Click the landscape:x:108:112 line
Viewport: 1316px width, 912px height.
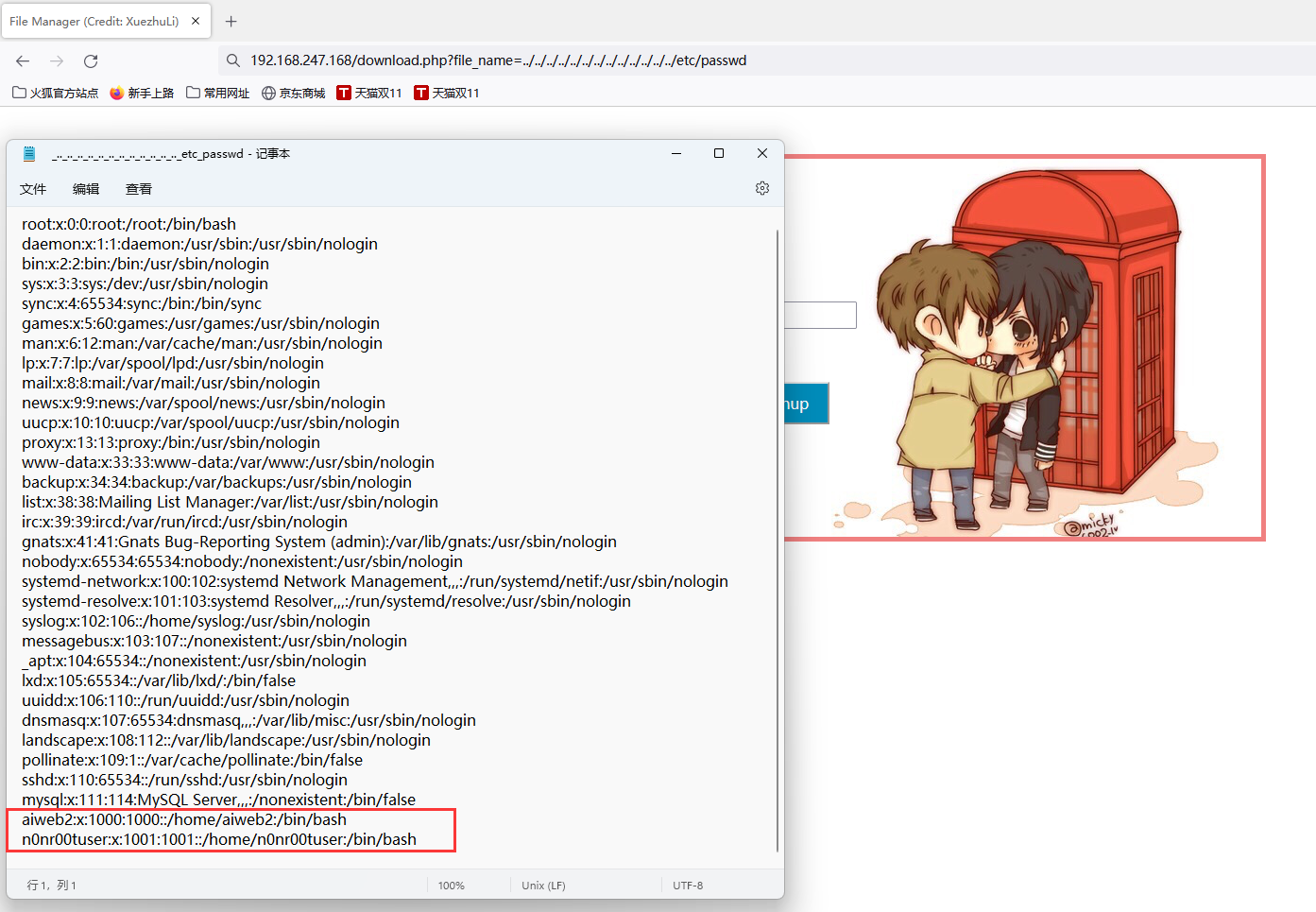[226, 740]
